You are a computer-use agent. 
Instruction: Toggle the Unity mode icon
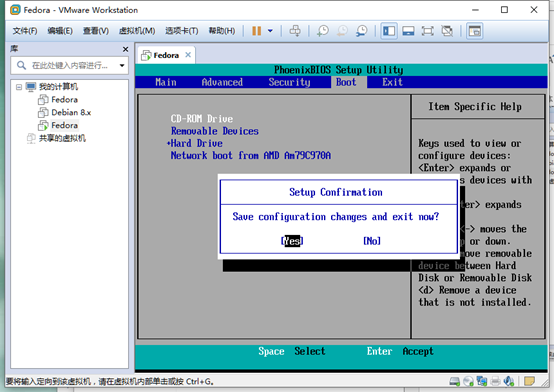(x=447, y=31)
